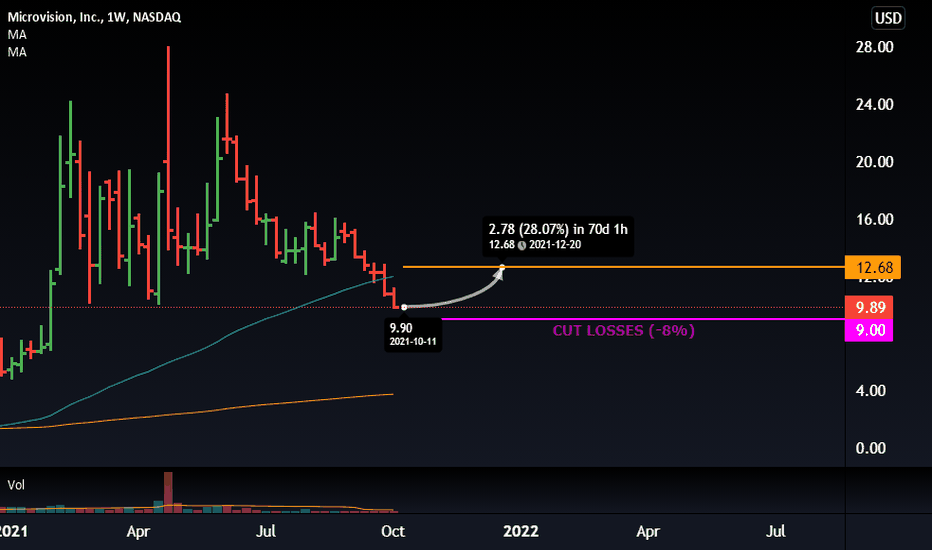Click the tallest red volume bar

(168, 492)
